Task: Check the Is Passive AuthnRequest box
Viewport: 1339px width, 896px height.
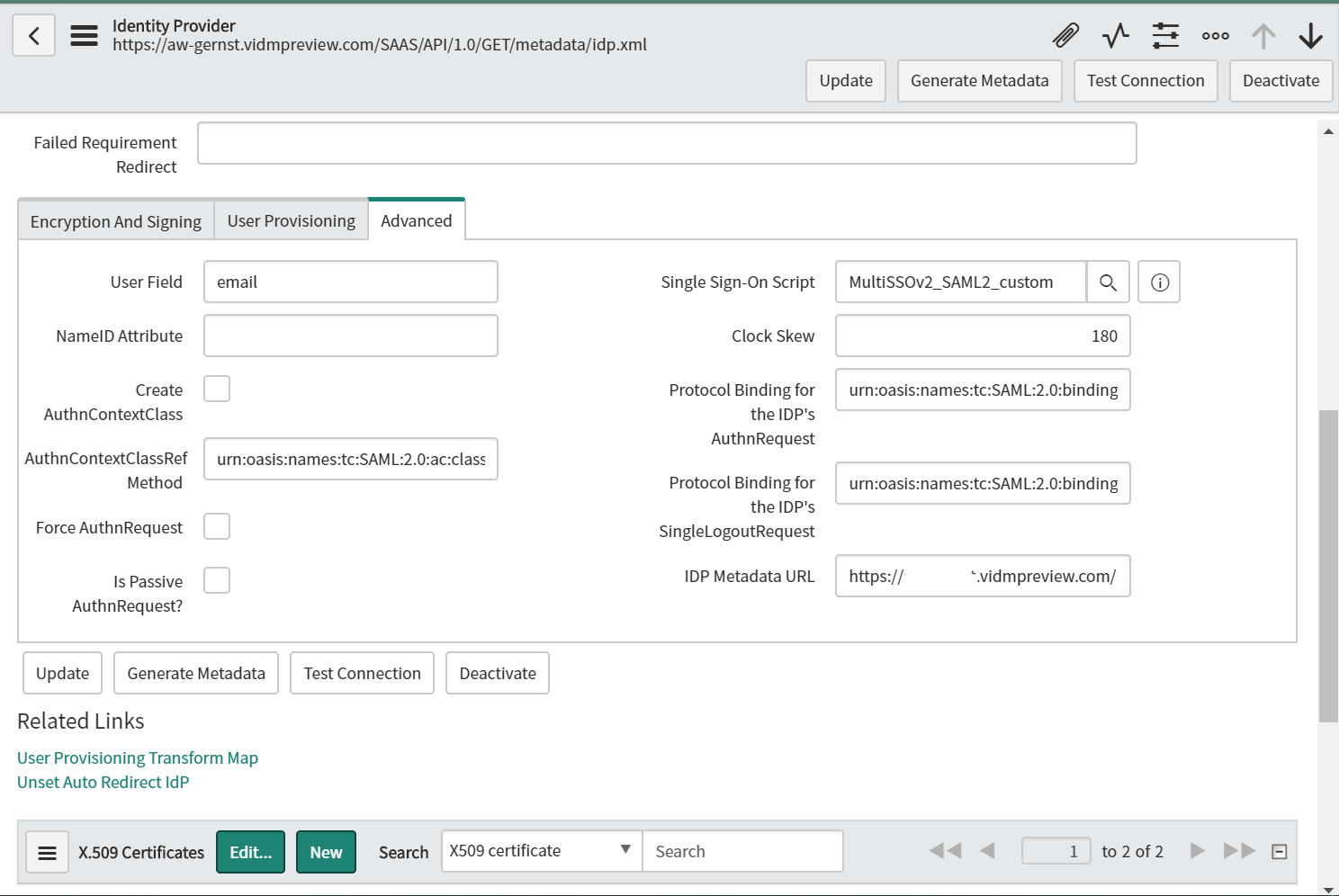Action: point(217,580)
